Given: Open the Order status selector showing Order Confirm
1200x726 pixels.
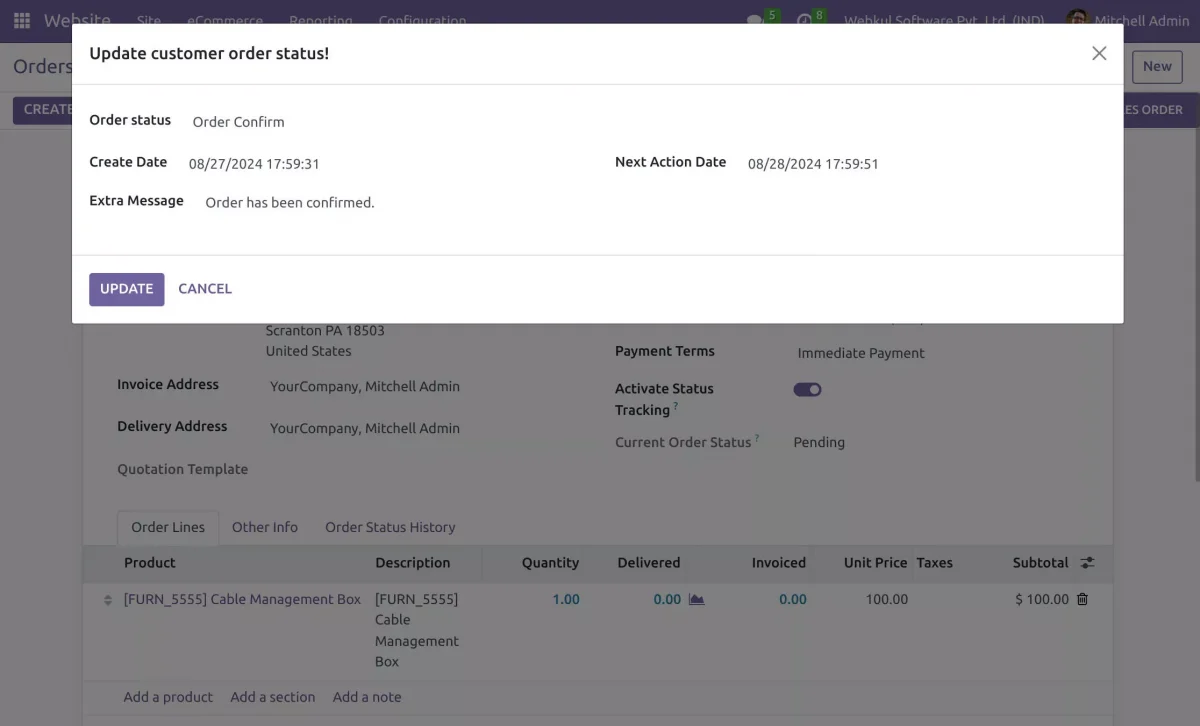Looking at the screenshot, I should click(x=238, y=121).
